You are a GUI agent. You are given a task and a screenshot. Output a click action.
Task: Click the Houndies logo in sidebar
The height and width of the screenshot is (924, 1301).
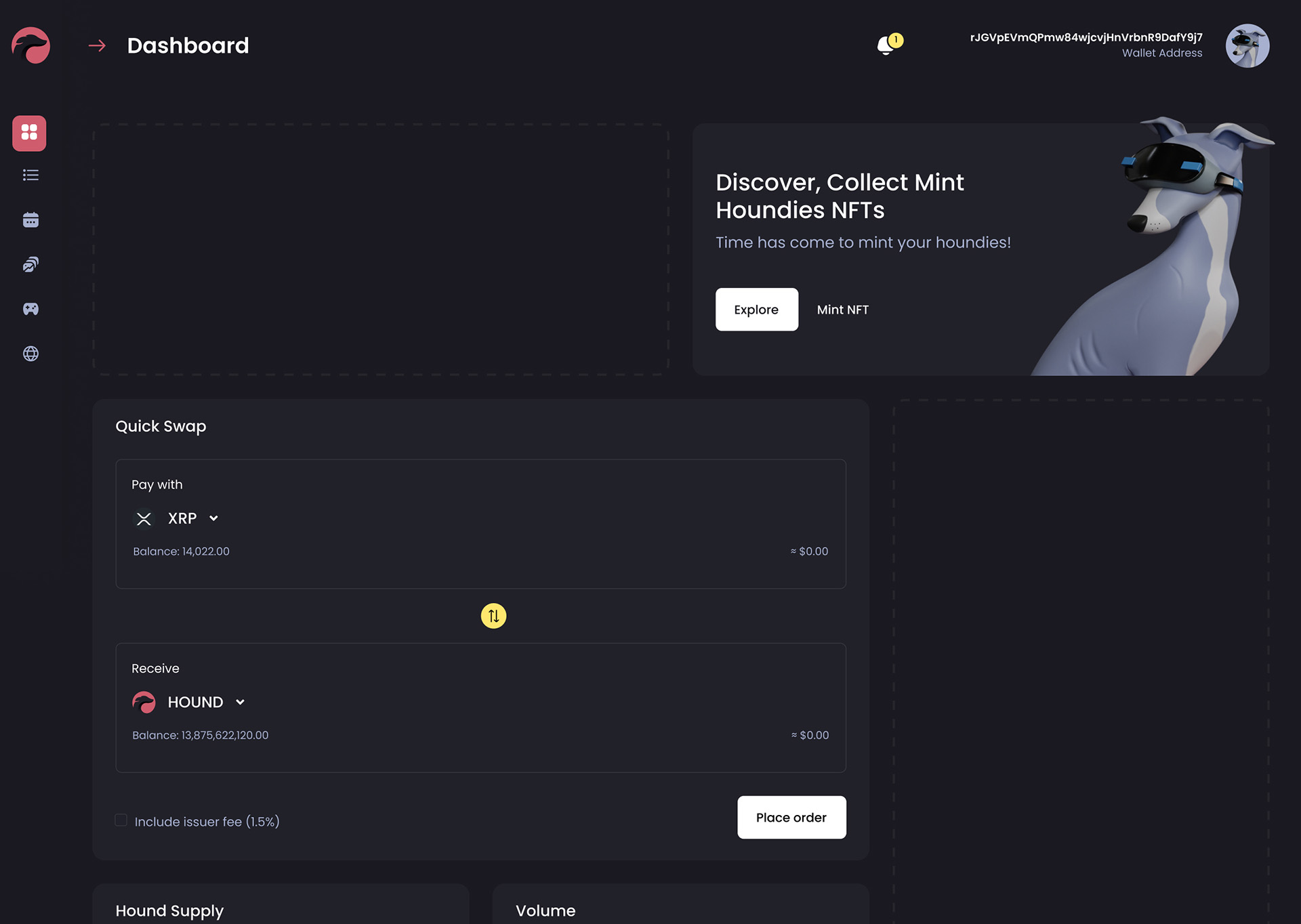30,45
